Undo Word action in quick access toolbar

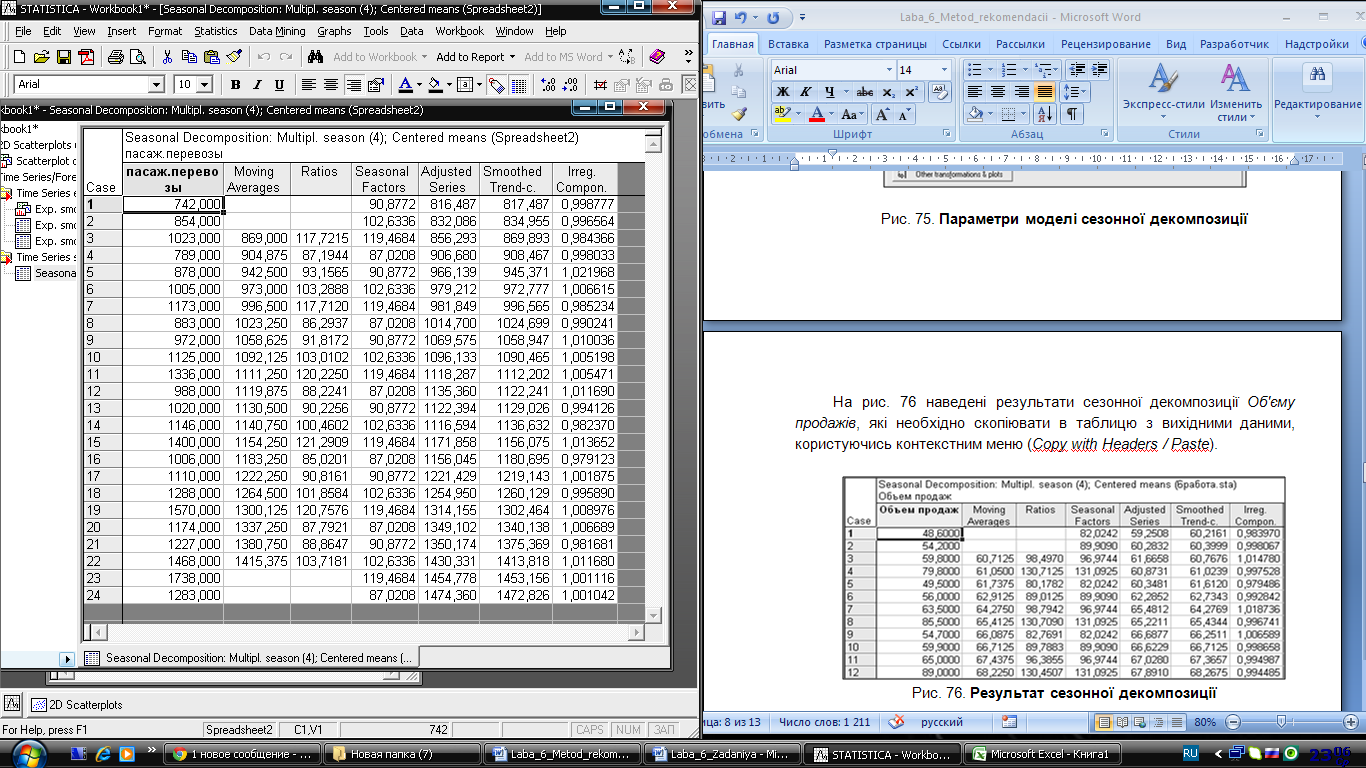(740, 18)
